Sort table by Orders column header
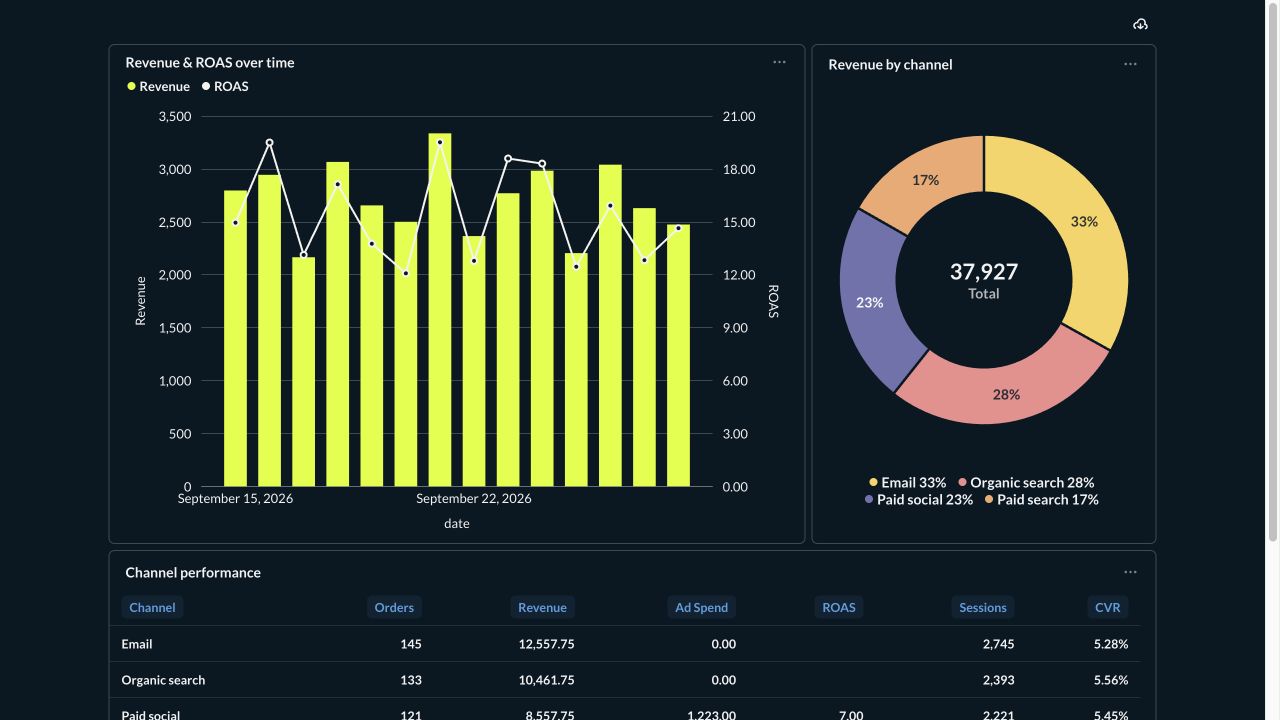Image resolution: width=1280 pixels, height=720 pixels. (x=394, y=607)
